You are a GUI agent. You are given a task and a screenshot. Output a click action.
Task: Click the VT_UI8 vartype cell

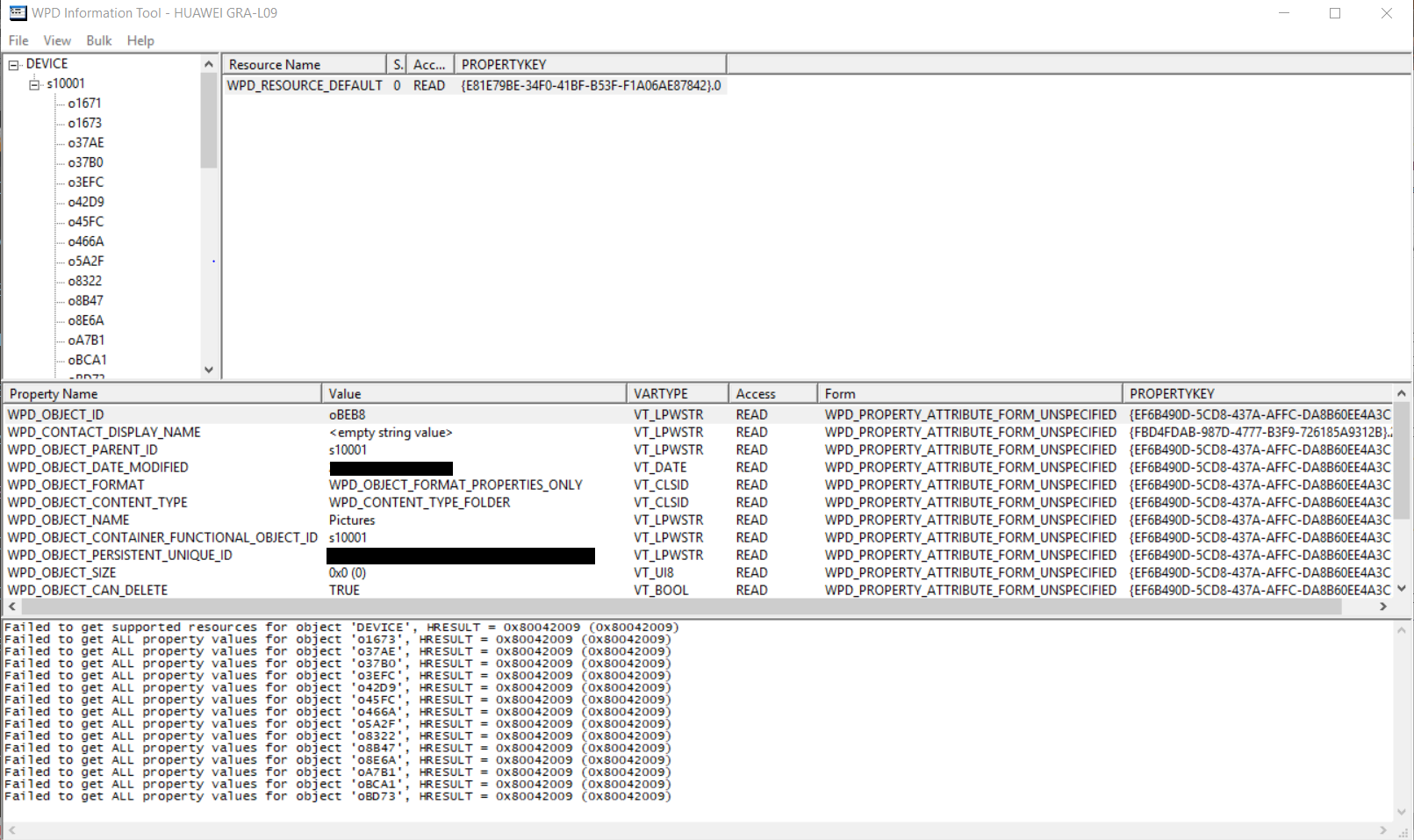pyautogui.click(x=654, y=572)
